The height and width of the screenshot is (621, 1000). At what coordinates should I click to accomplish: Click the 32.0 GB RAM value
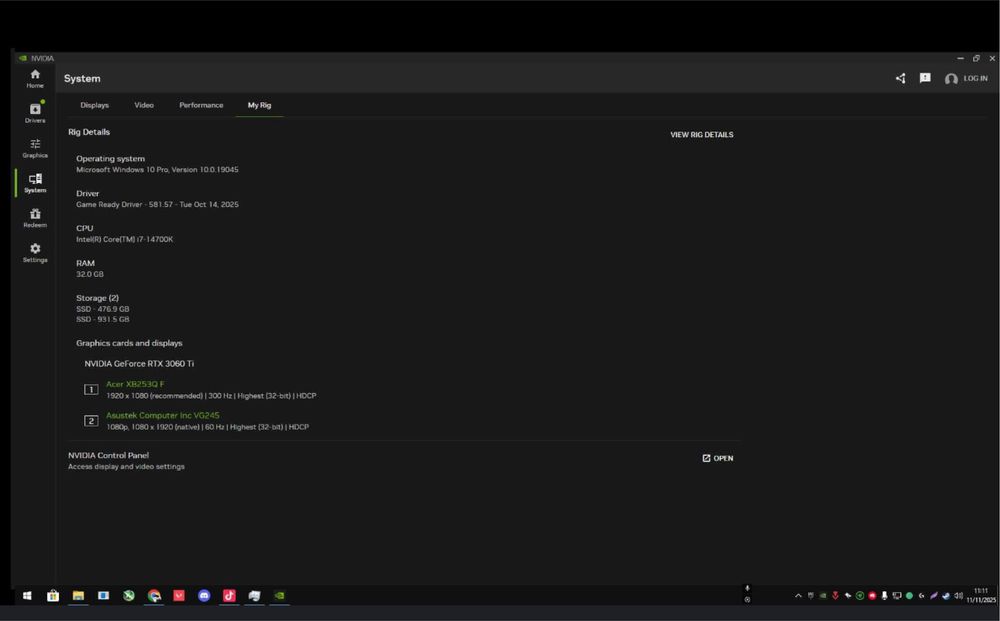[x=89, y=274]
